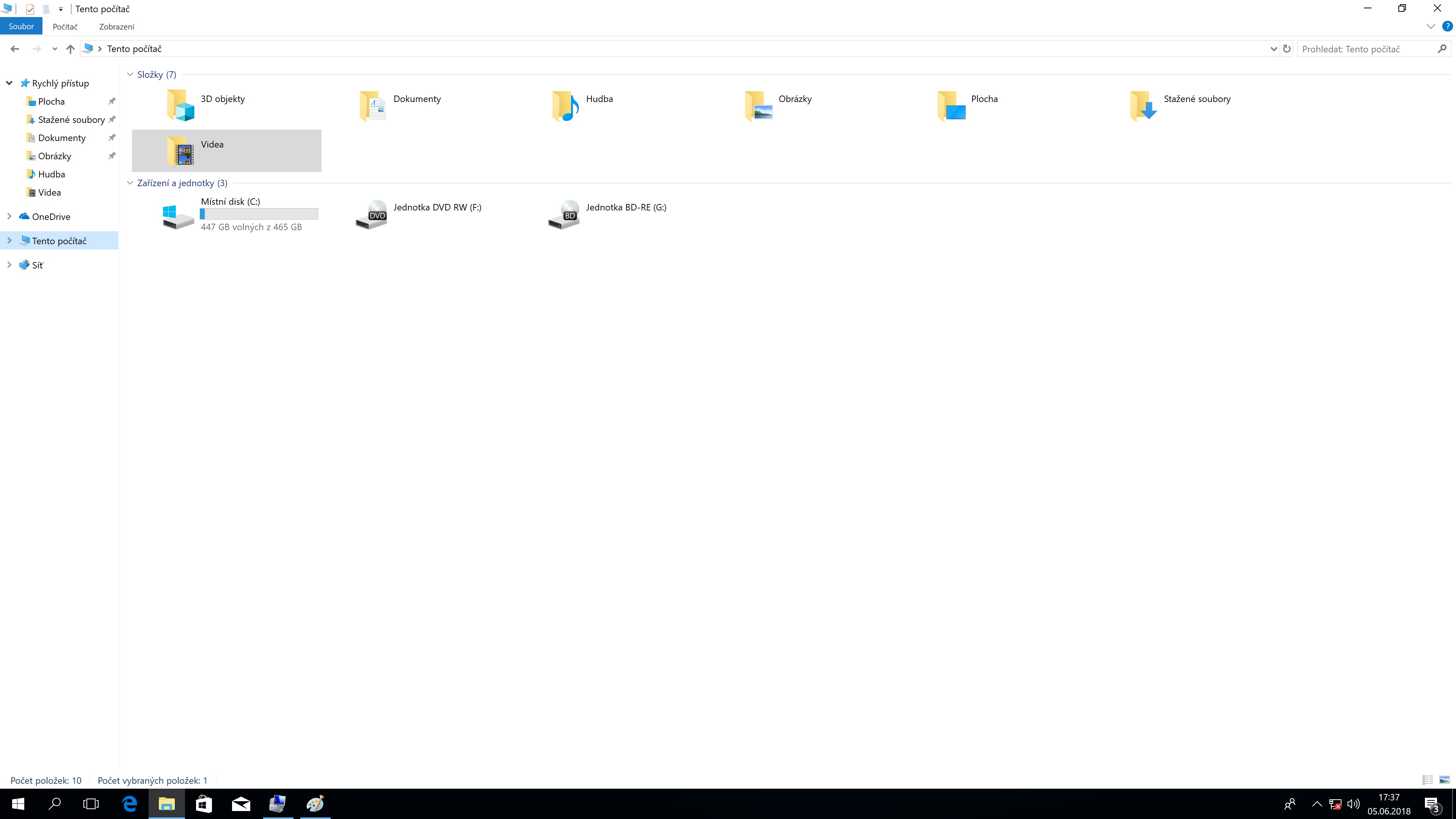Image resolution: width=1456 pixels, height=819 pixels.
Task: Click Properties icon in quick access toolbar
Action: [30, 9]
